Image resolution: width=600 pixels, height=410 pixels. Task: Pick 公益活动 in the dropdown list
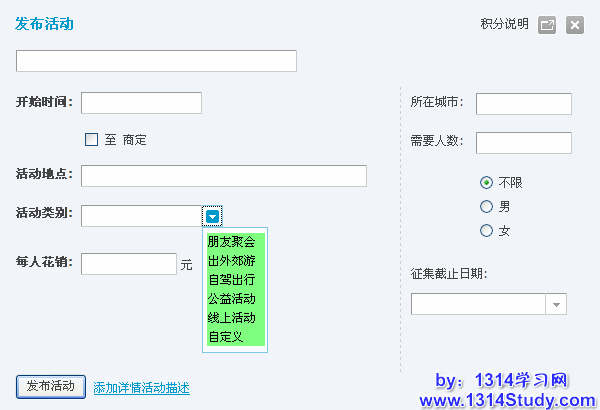tap(231, 299)
